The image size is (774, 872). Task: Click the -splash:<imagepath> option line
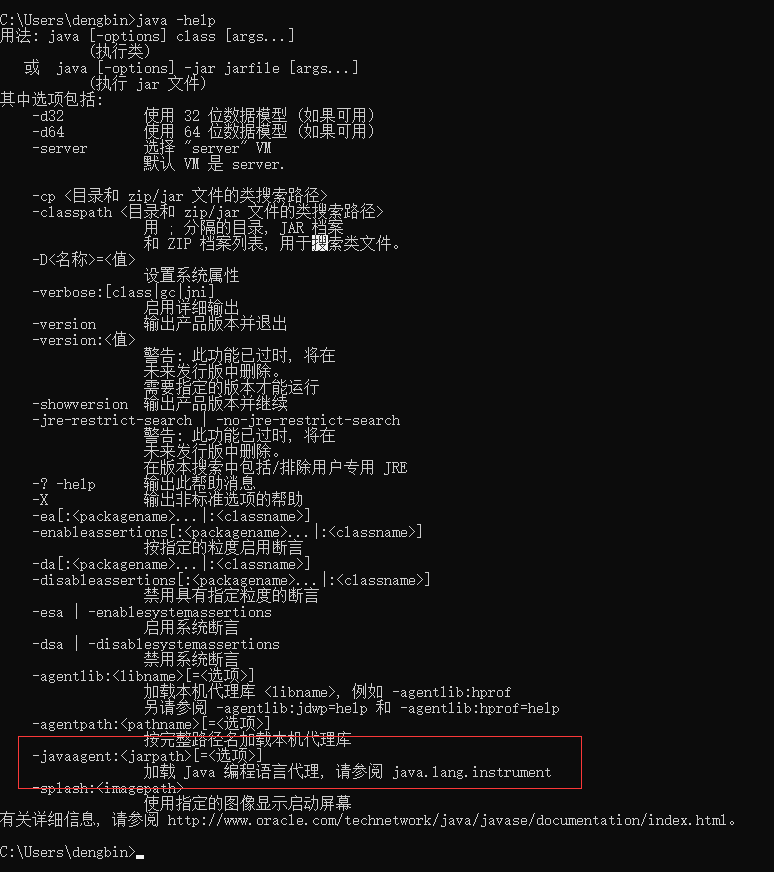[x=108, y=788]
